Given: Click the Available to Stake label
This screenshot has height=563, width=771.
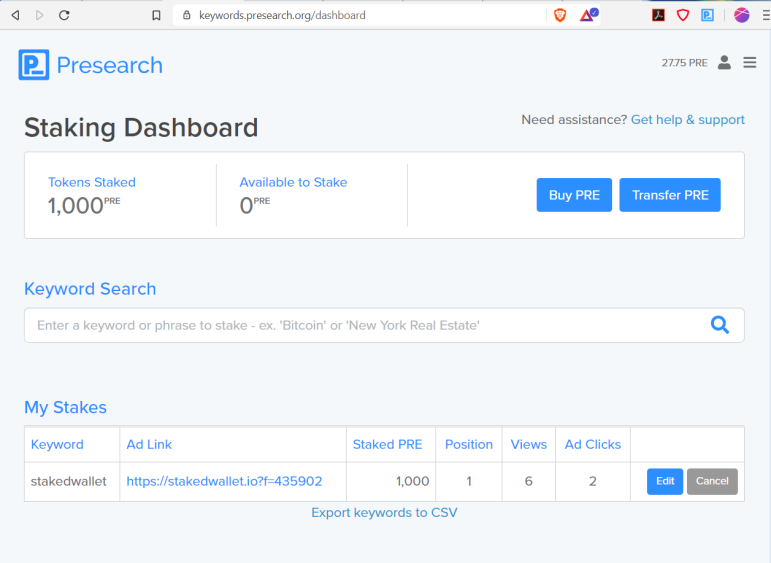Looking at the screenshot, I should 293,182.
